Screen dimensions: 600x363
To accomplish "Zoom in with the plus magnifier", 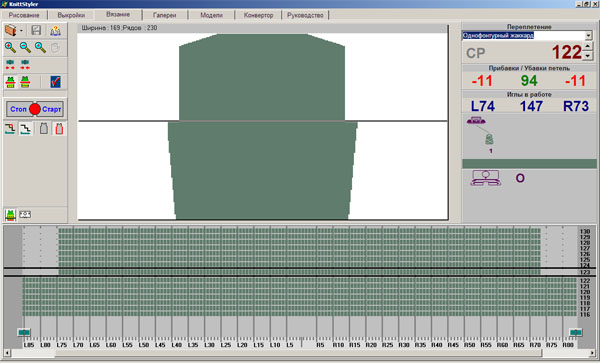I will (x=10, y=47).
